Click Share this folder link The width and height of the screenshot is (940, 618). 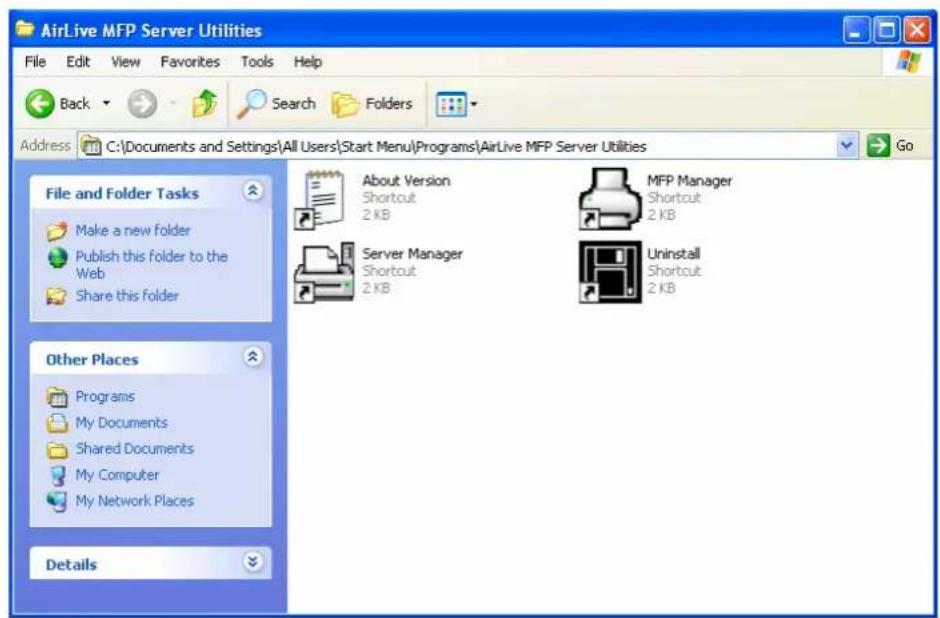coord(127,296)
